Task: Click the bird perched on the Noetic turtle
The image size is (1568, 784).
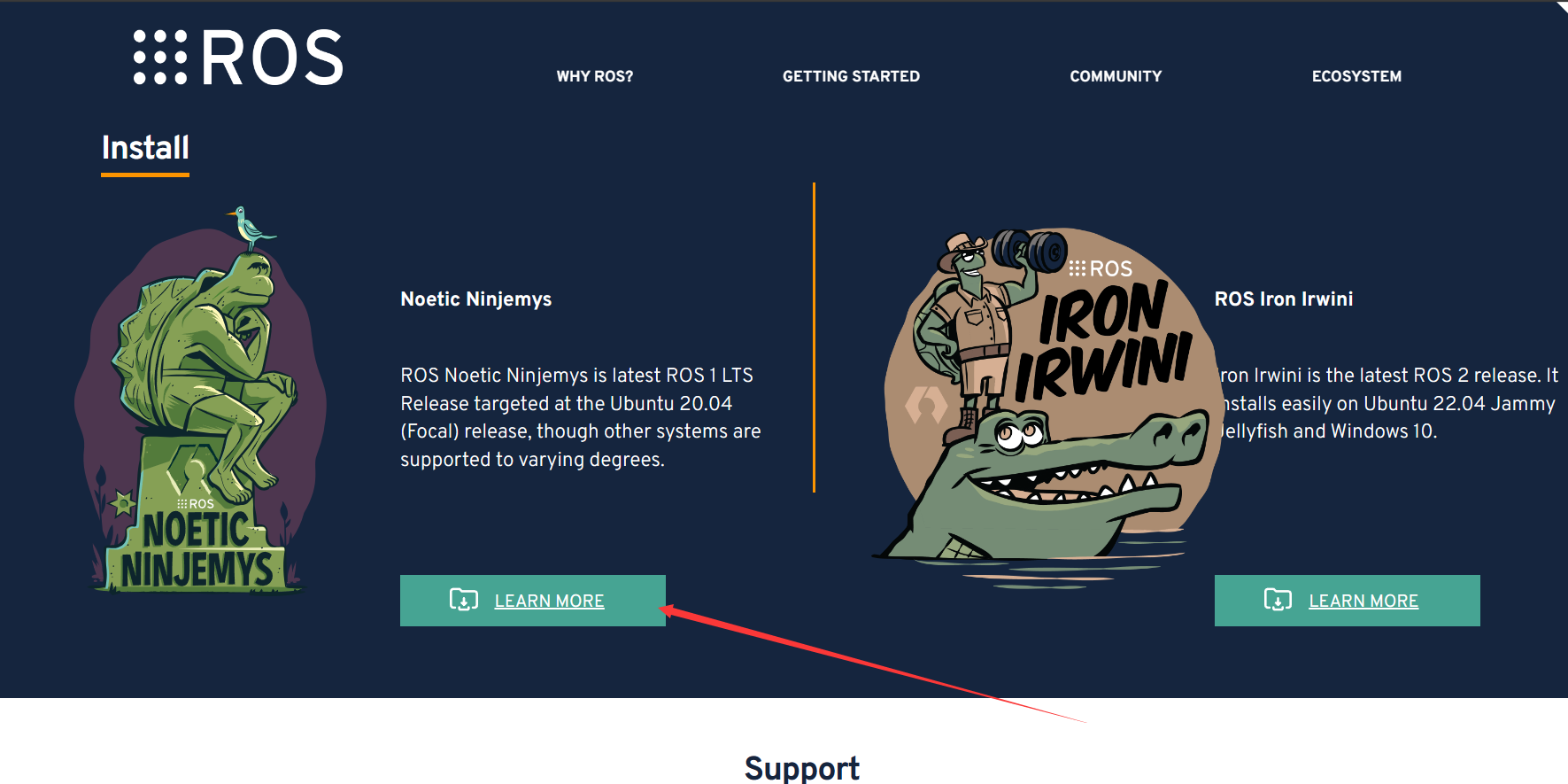Action: click(x=251, y=228)
